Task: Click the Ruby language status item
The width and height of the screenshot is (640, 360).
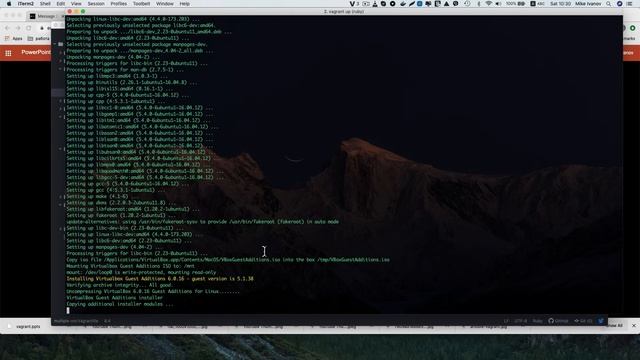Action: click(x=538, y=321)
